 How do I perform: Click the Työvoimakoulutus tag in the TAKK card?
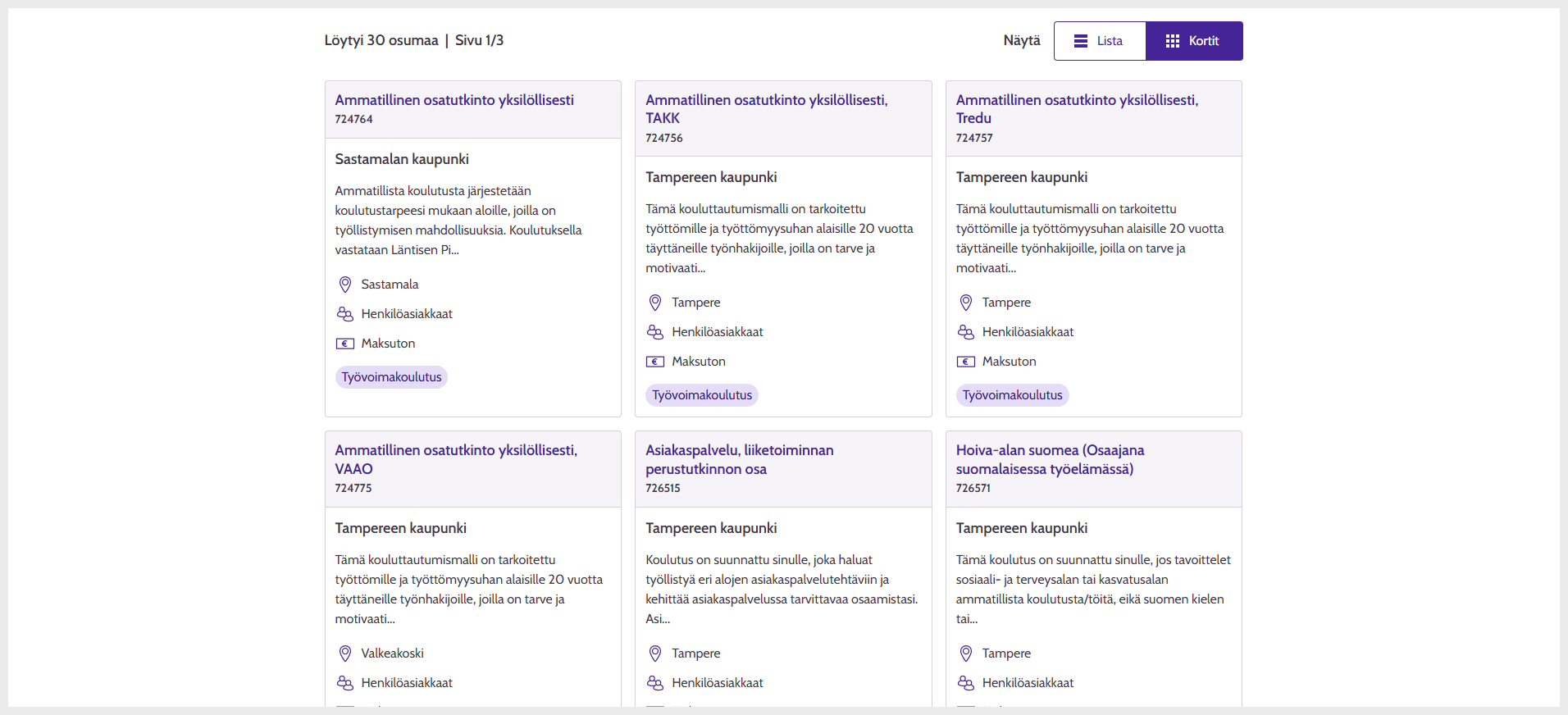coord(702,395)
